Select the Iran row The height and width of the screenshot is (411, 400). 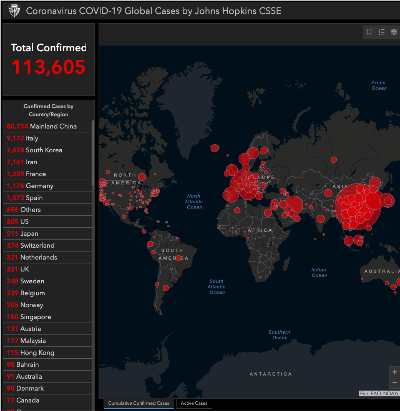47,162
